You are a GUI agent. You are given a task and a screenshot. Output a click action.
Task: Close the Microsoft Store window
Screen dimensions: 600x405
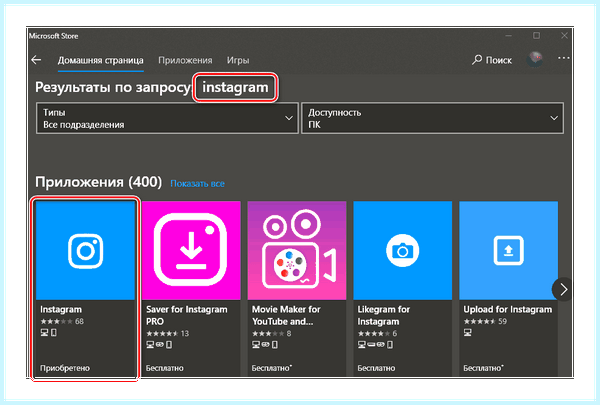[564, 36]
